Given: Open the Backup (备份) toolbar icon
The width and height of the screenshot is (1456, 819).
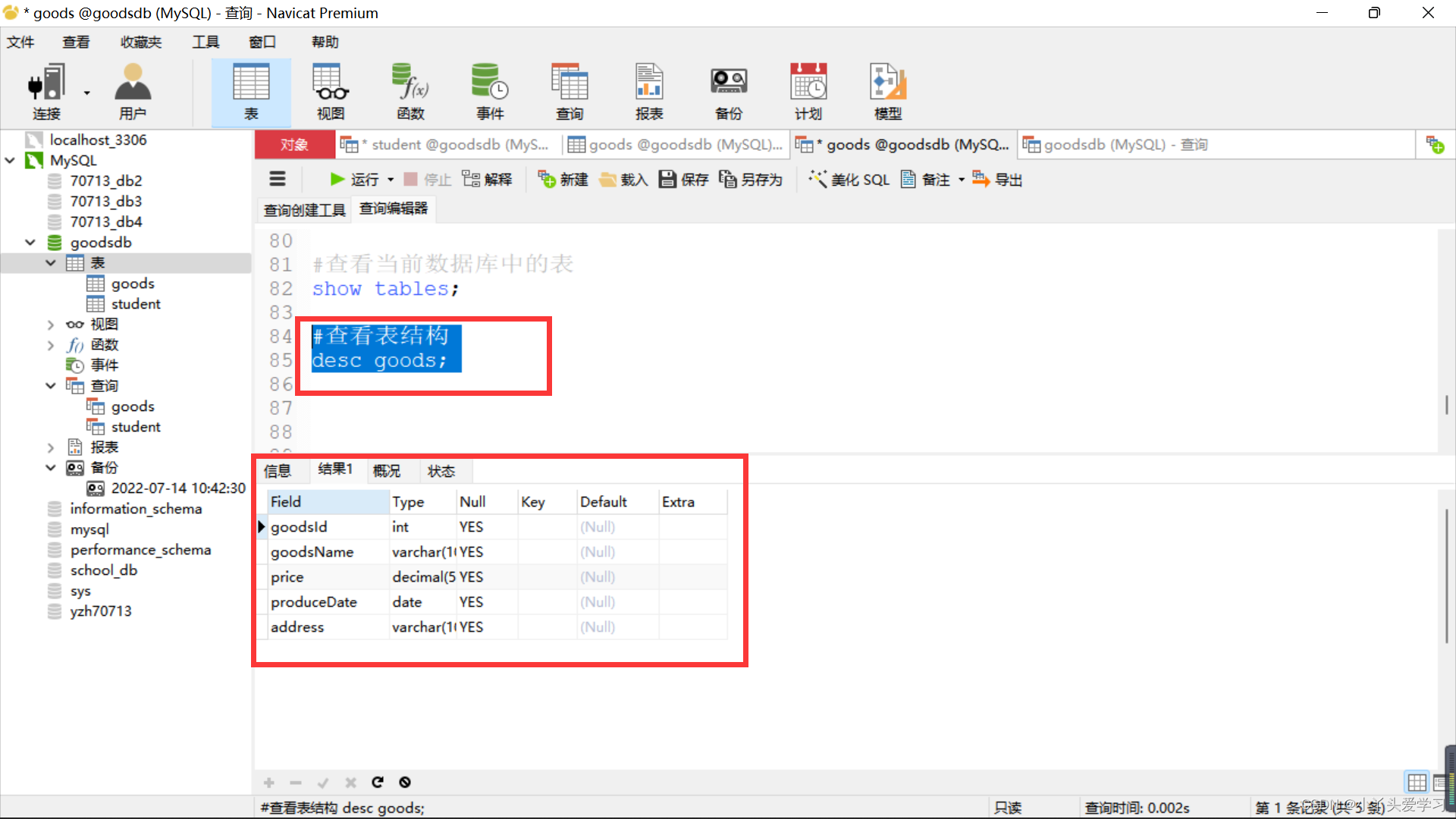Looking at the screenshot, I should pyautogui.click(x=729, y=91).
